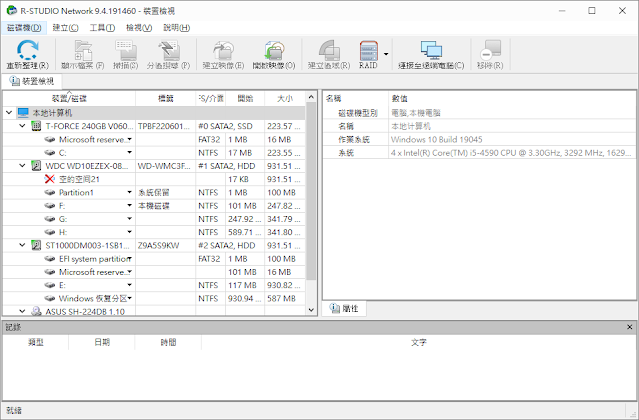The image size is (639, 420).
Task: Open dropdown arrow for G: partition
Action: 130,219
